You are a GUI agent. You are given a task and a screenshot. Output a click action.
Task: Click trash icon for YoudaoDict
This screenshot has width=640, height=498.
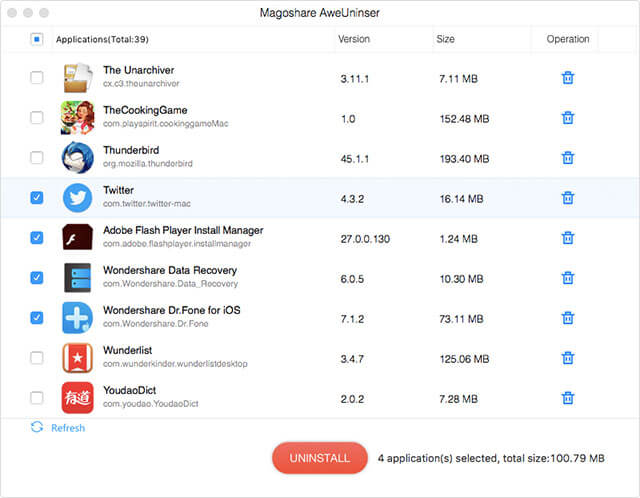tap(568, 398)
